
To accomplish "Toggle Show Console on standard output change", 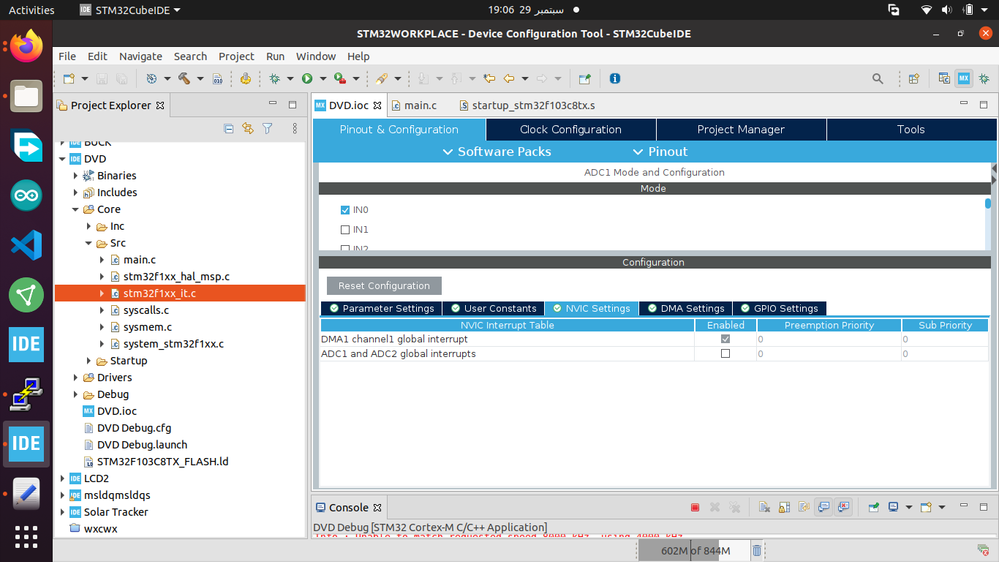I will (824, 507).
